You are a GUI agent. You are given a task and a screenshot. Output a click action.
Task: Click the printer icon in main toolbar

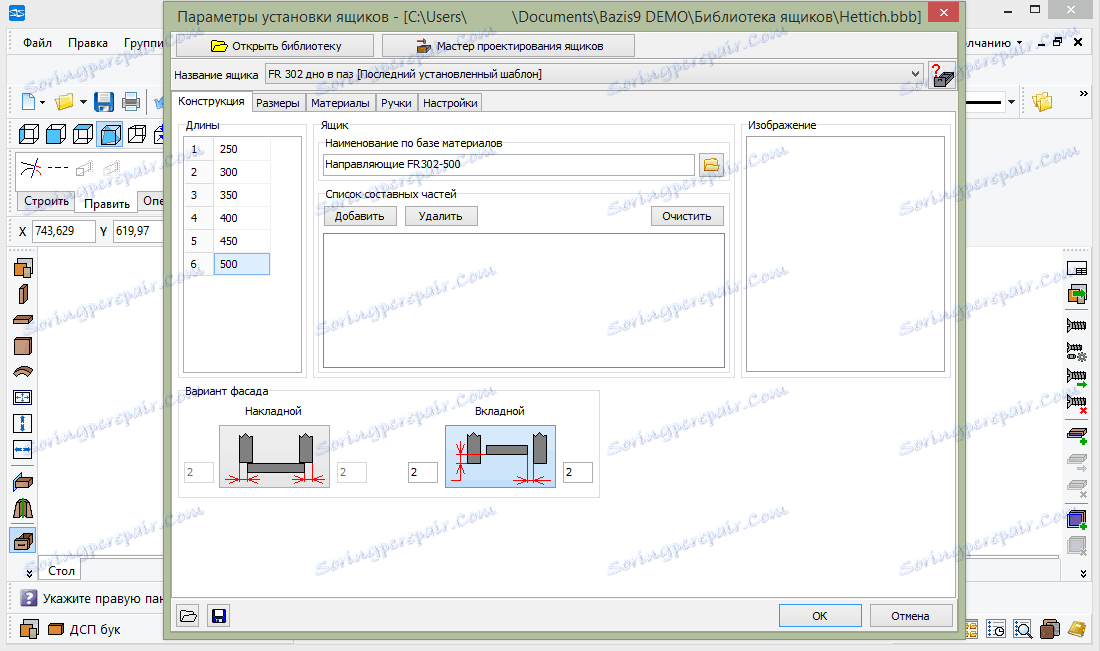(131, 102)
